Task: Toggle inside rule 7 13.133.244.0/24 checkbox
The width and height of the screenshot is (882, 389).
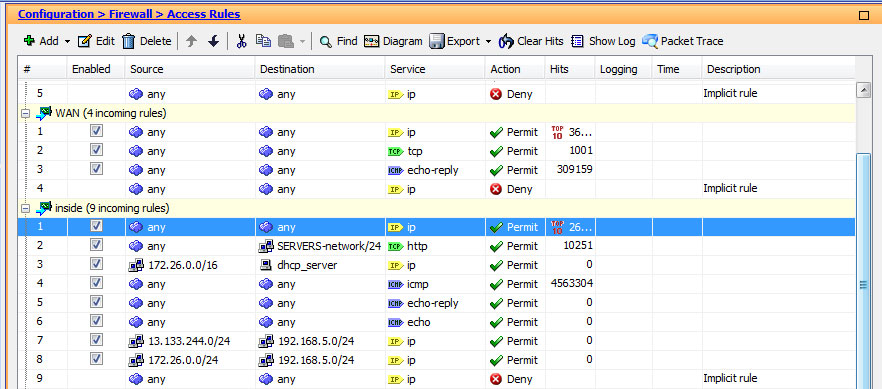Action: pyautogui.click(x=96, y=340)
